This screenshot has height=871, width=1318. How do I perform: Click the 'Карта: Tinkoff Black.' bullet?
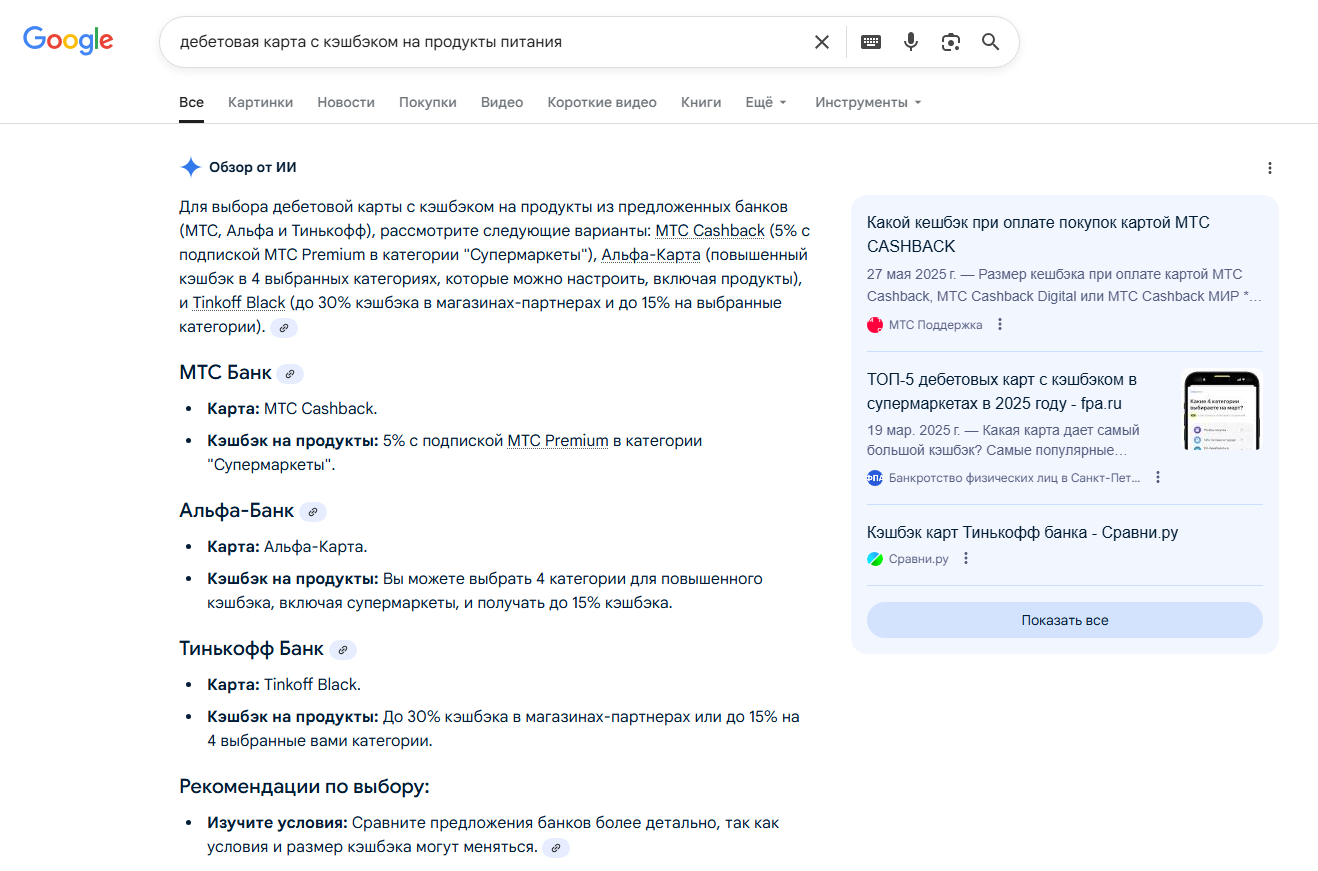[284, 685]
